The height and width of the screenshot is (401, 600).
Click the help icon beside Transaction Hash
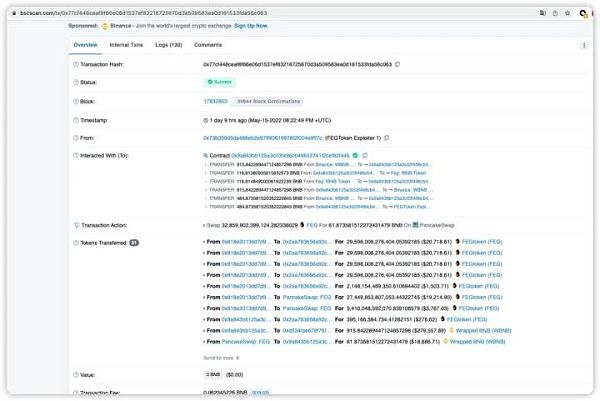pyautogui.click(x=75, y=64)
